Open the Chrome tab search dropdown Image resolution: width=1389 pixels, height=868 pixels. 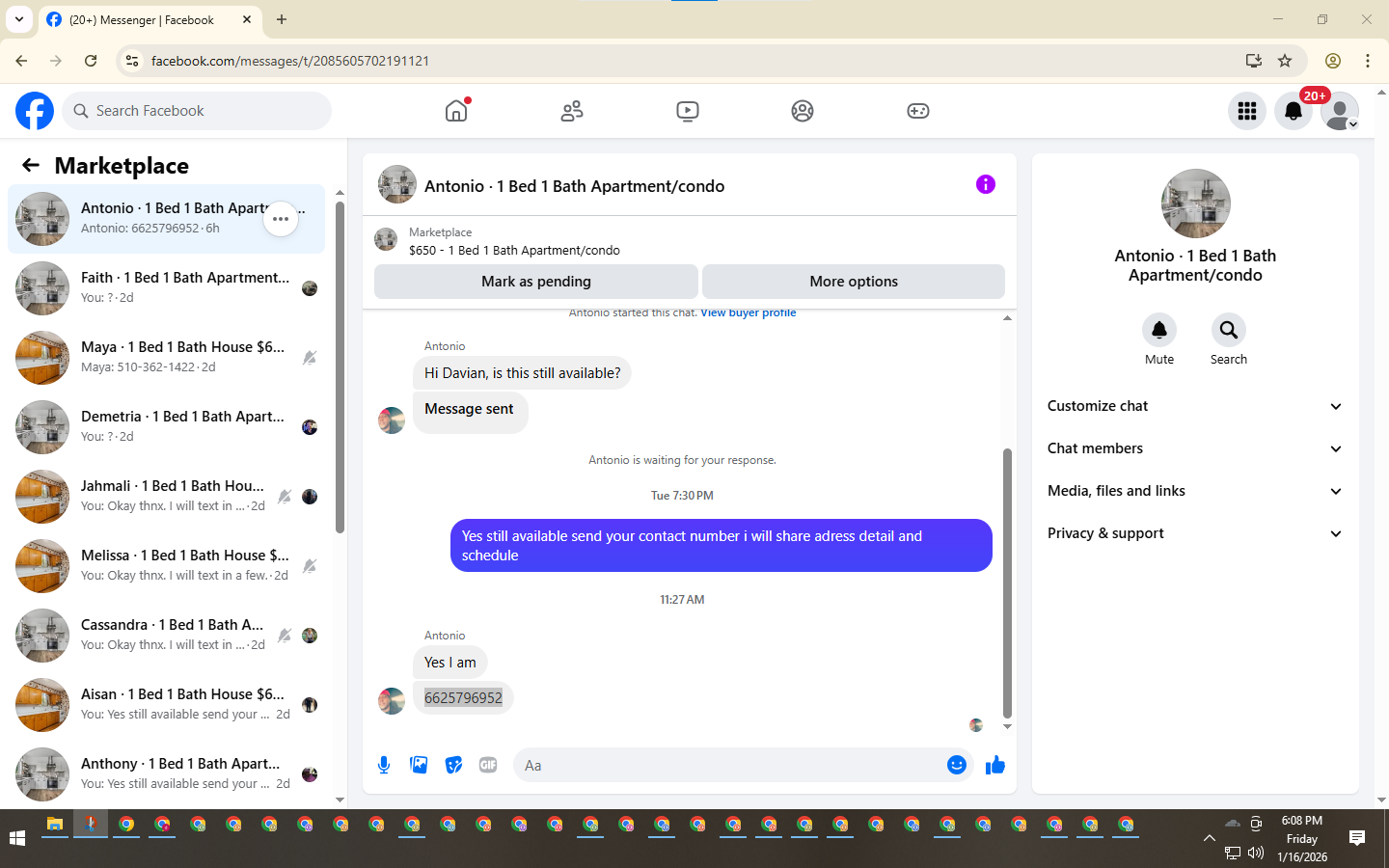click(x=18, y=19)
